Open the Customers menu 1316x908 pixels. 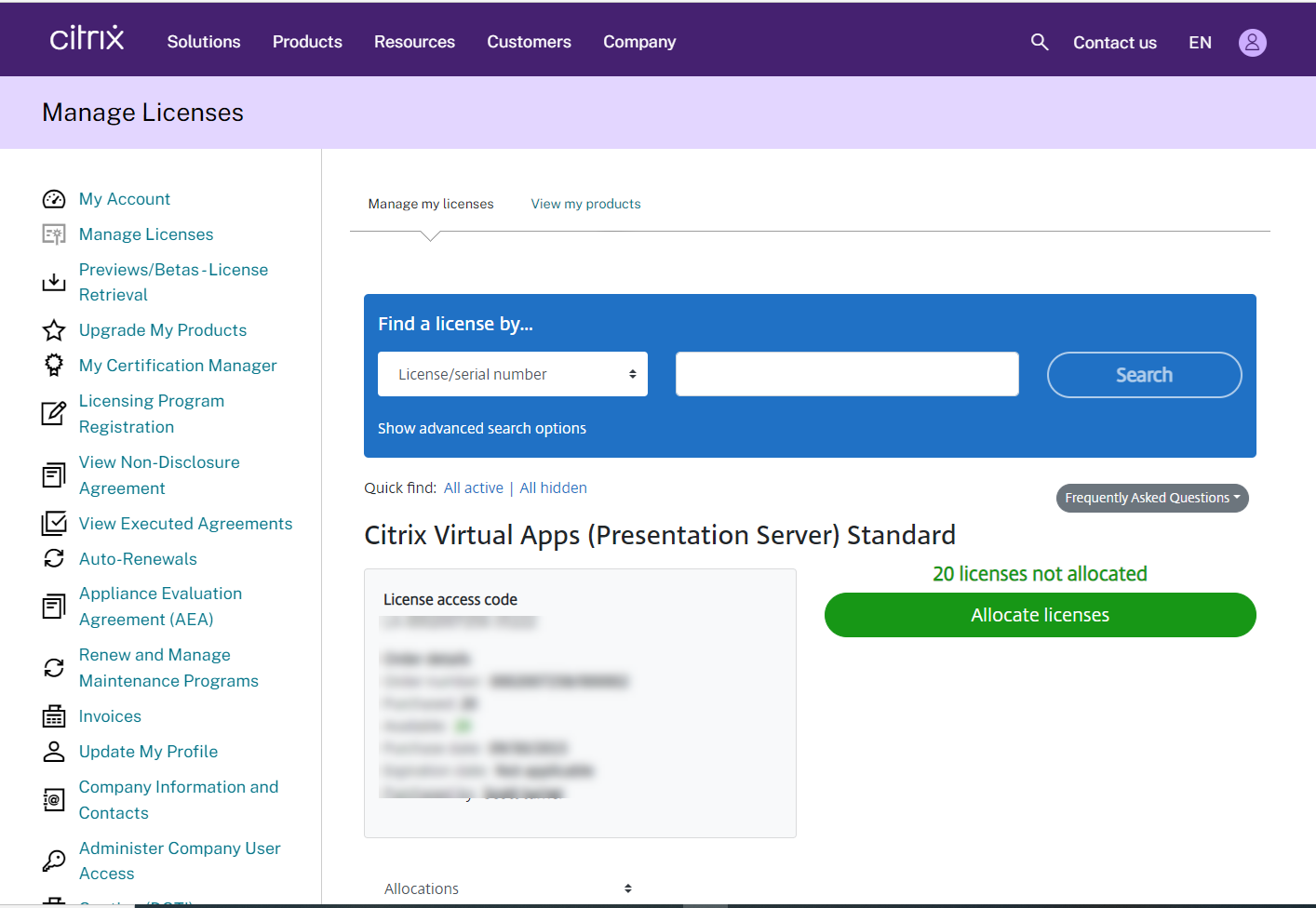[529, 42]
